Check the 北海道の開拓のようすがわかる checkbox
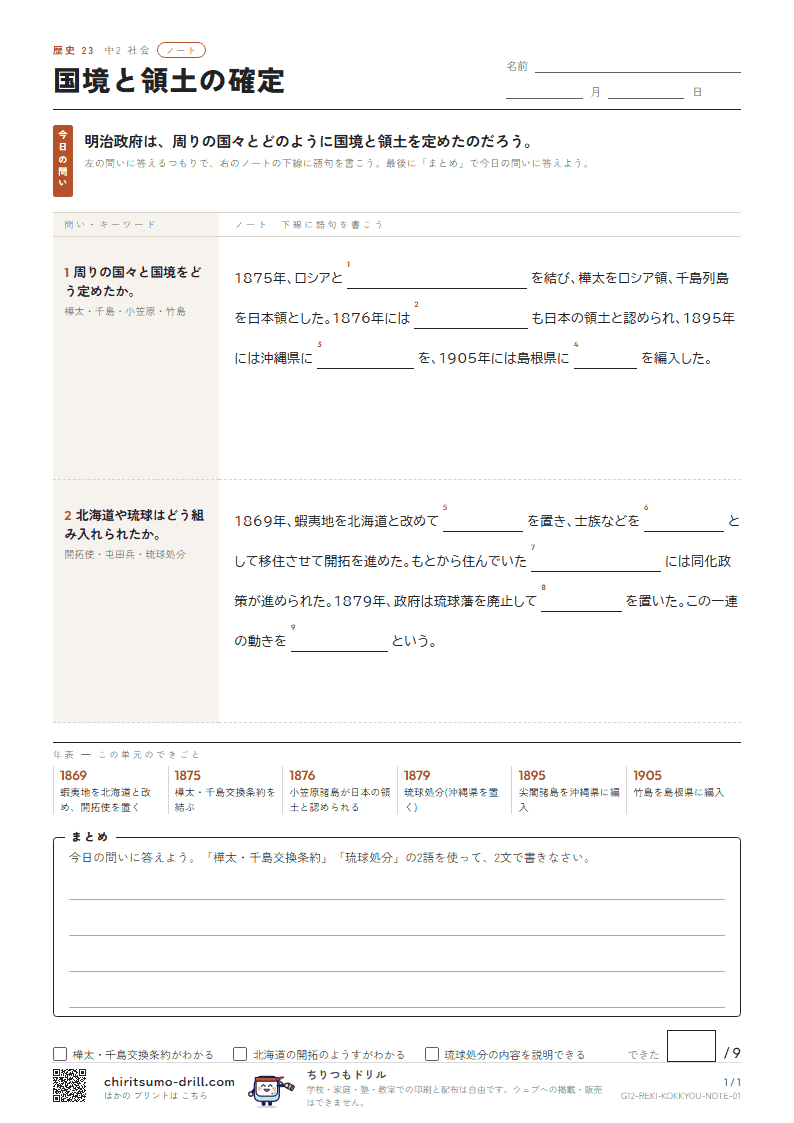This screenshot has width=794, height=1123. point(241,1054)
